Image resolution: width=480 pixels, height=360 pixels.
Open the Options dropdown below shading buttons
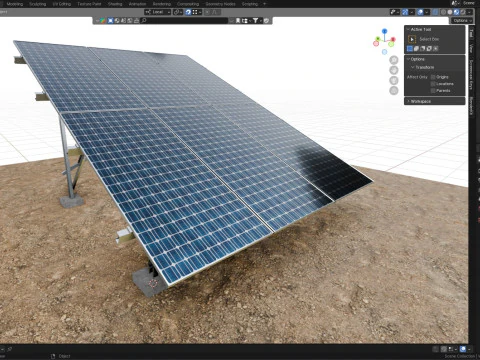click(x=462, y=21)
